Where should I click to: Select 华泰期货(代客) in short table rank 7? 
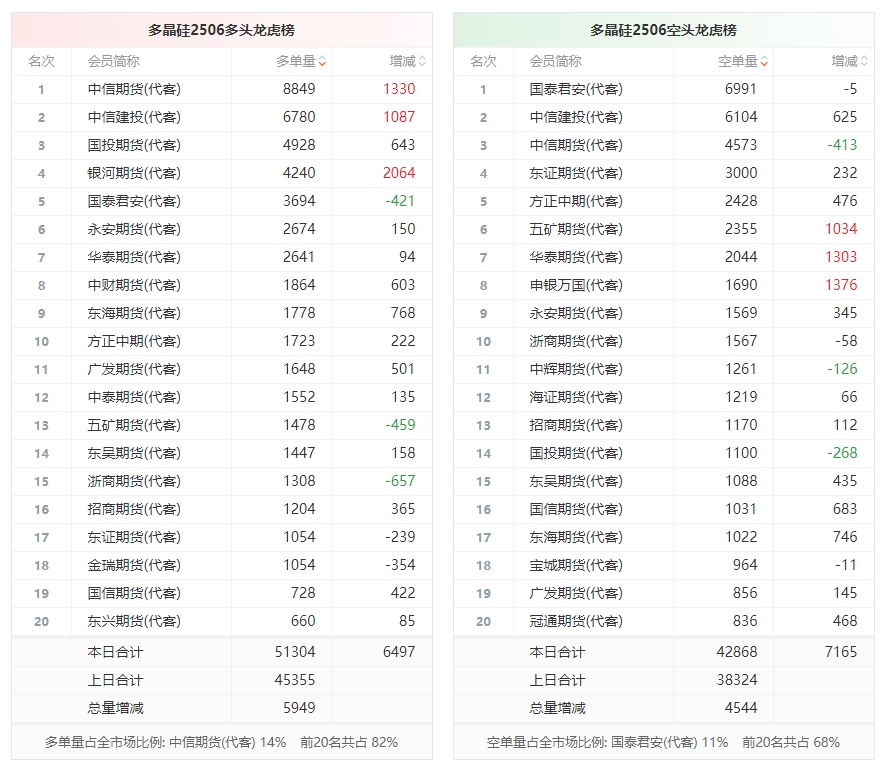pyautogui.click(x=576, y=257)
